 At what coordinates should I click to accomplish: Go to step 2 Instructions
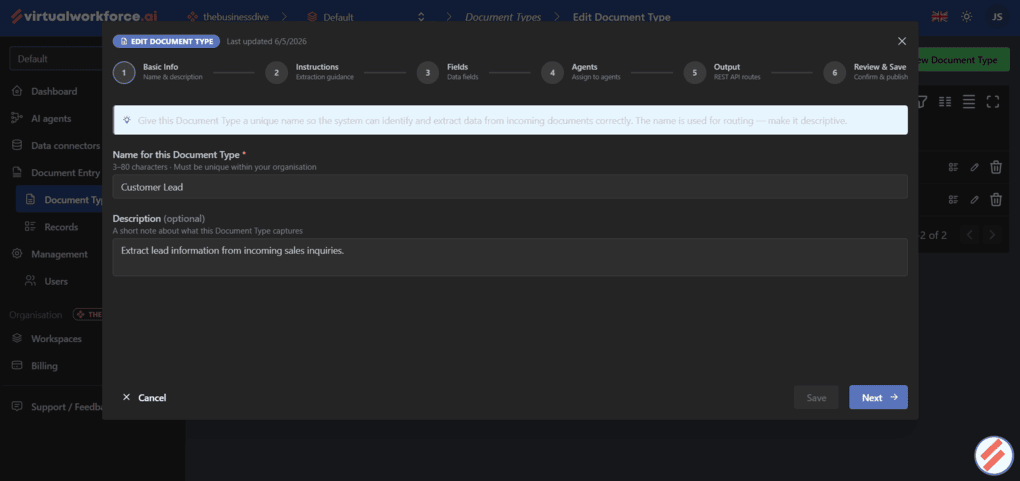pyautogui.click(x=310, y=72)
